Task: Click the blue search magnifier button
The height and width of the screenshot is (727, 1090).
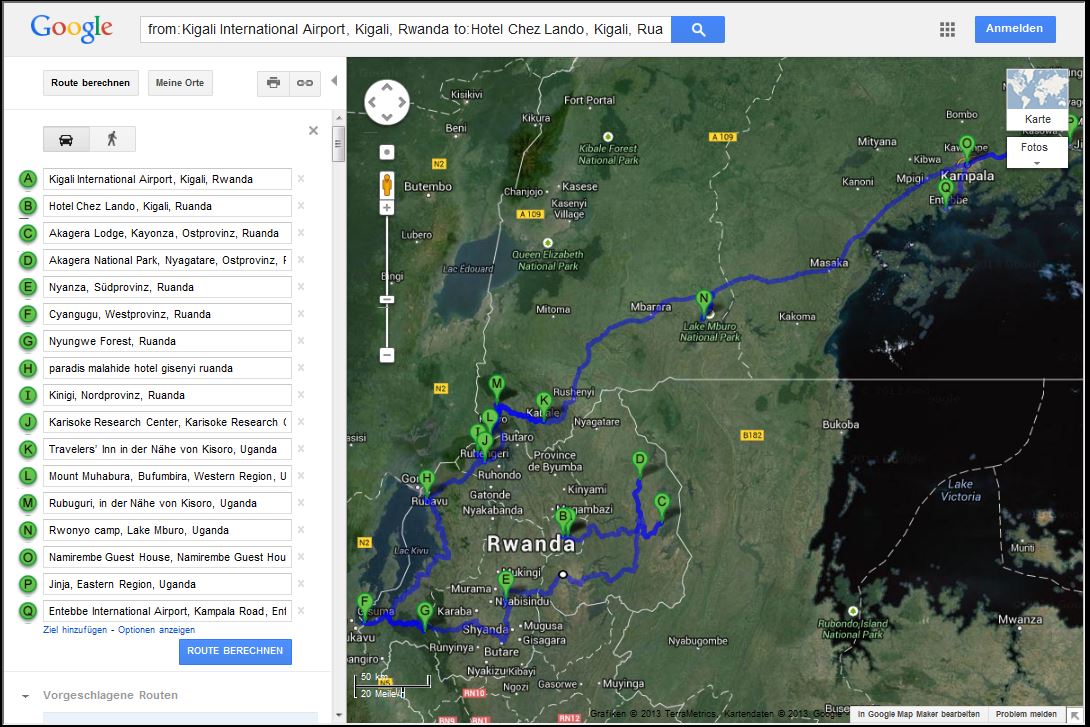Action: pos(698,29)
